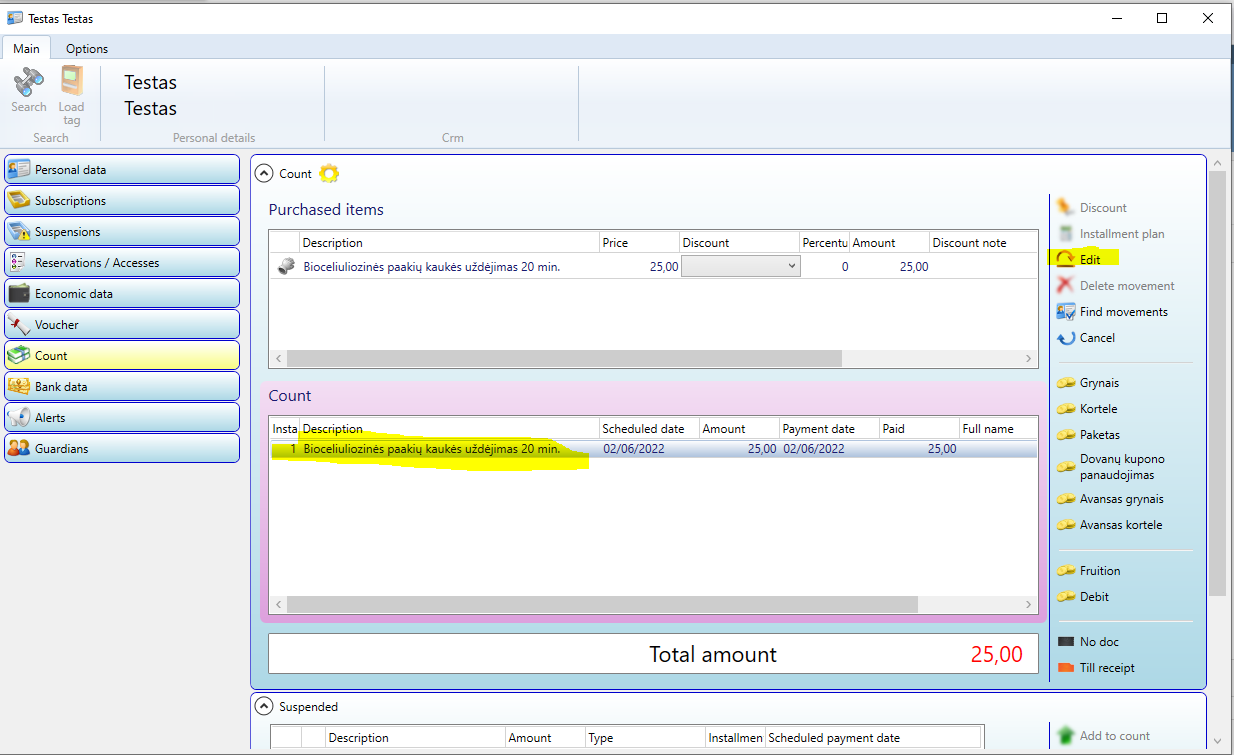Screen dimensions: 1234x755
Task: Click the Type column header in Suspended
Action: (645, 738)
